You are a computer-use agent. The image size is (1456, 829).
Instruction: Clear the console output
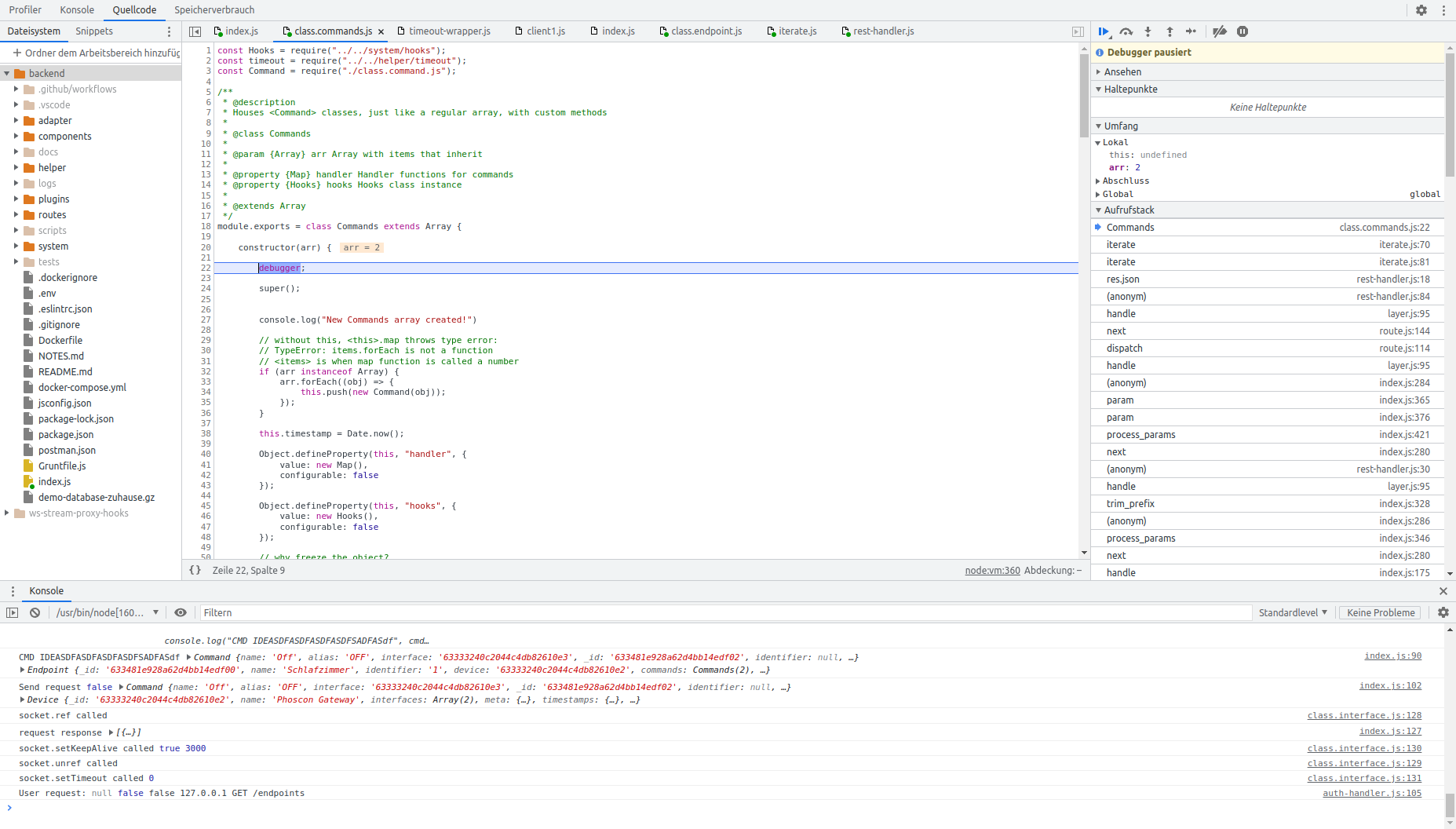click(x=35, y=612)
